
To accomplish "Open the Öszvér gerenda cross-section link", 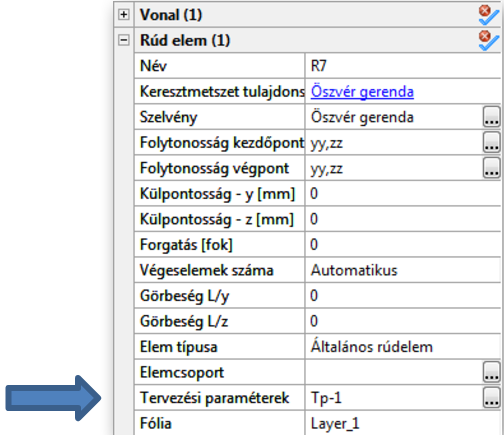I will 362,91.
